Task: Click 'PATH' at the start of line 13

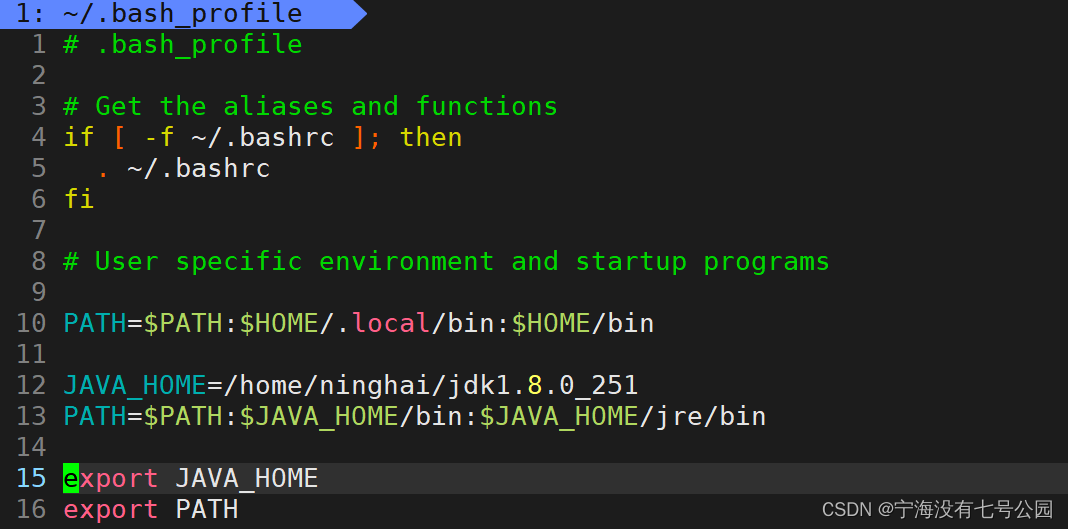Action: click(95, 416)
